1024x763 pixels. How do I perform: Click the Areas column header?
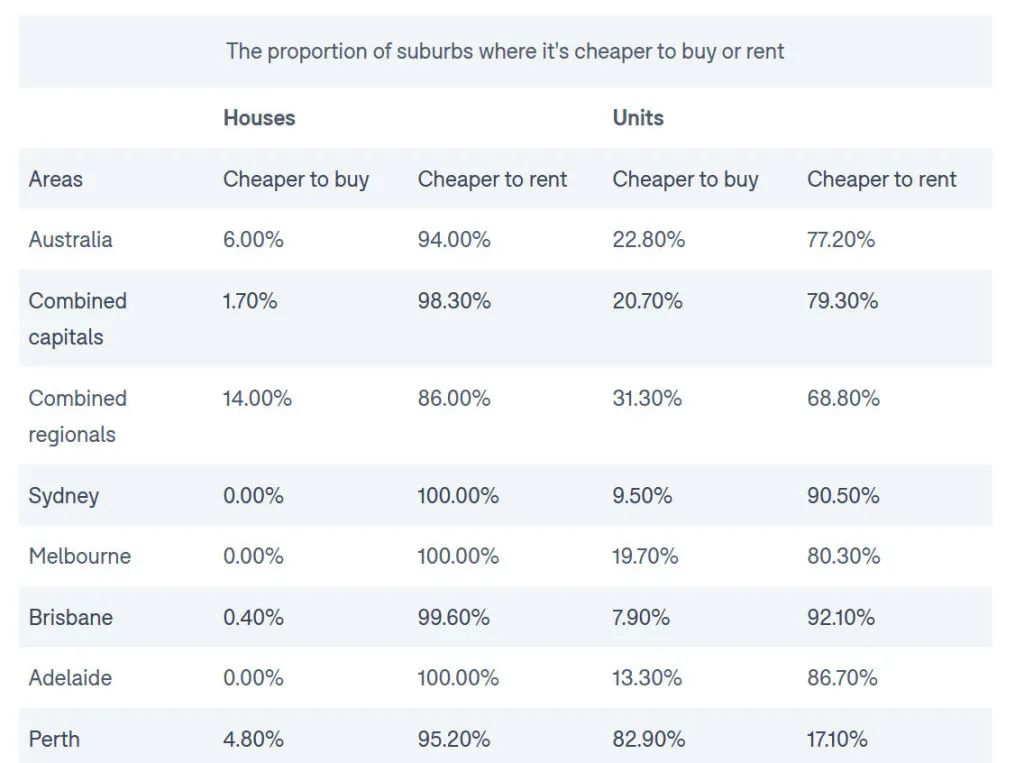coord(56,179)
